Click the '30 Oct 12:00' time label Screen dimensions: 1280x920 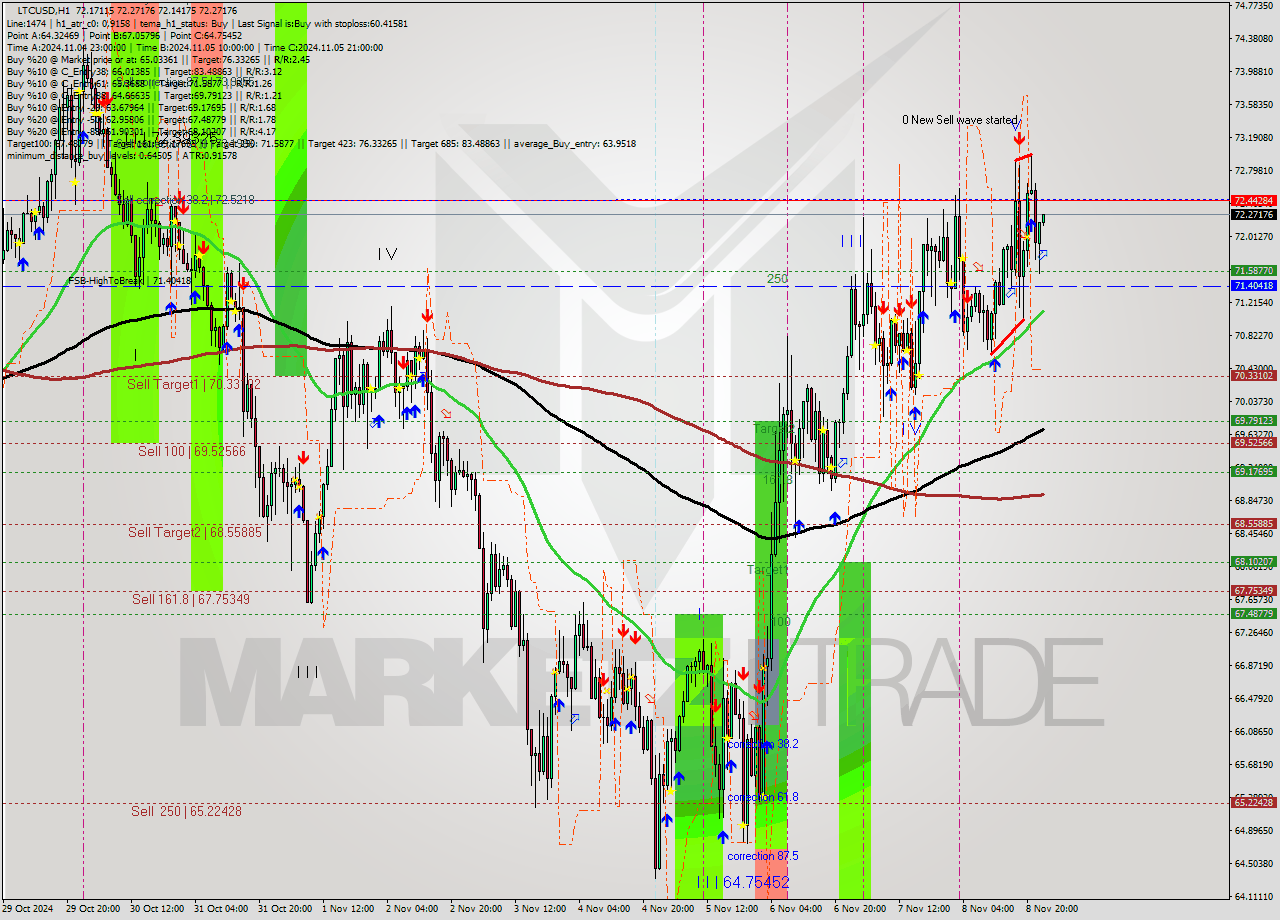(159, 909)
